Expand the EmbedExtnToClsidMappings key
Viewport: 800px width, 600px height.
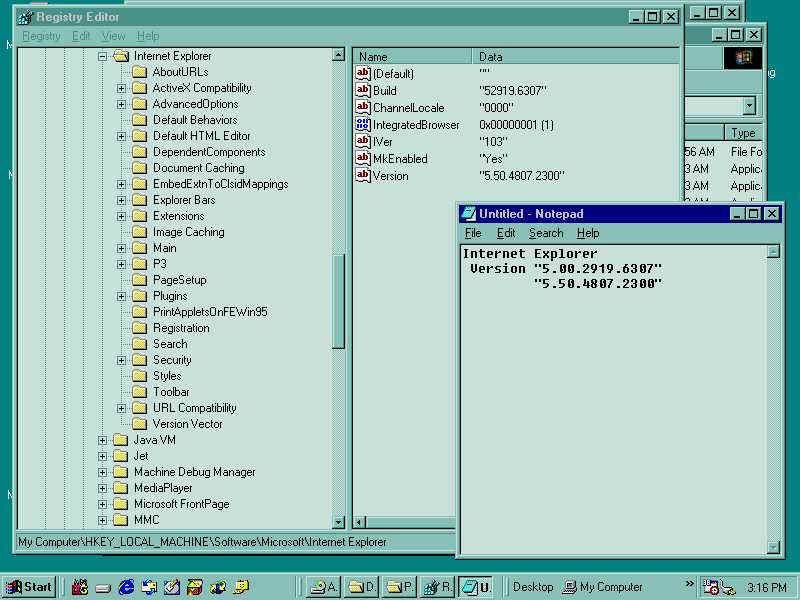point(121,184)
